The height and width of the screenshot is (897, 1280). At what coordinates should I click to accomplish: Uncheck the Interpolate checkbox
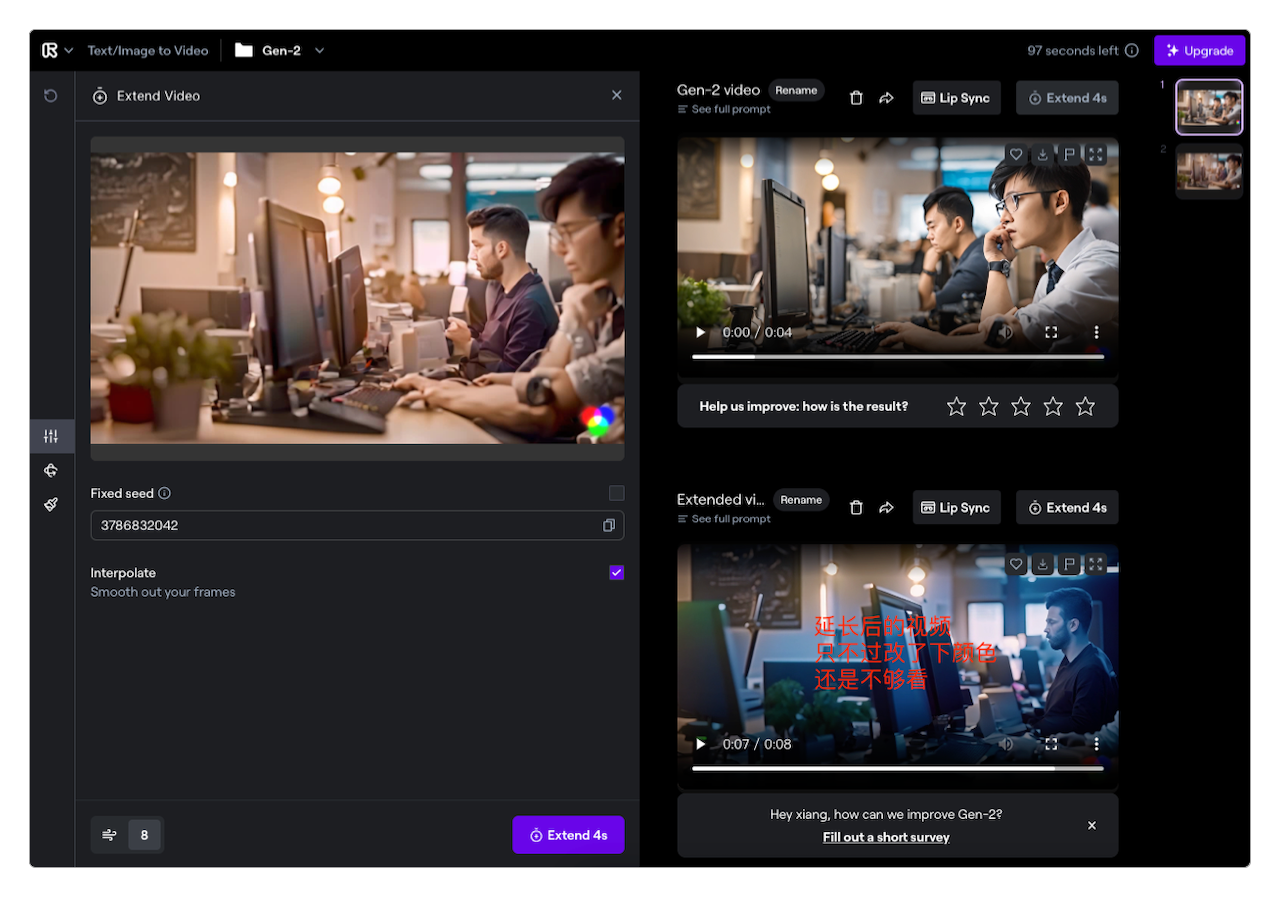[616, 572]
